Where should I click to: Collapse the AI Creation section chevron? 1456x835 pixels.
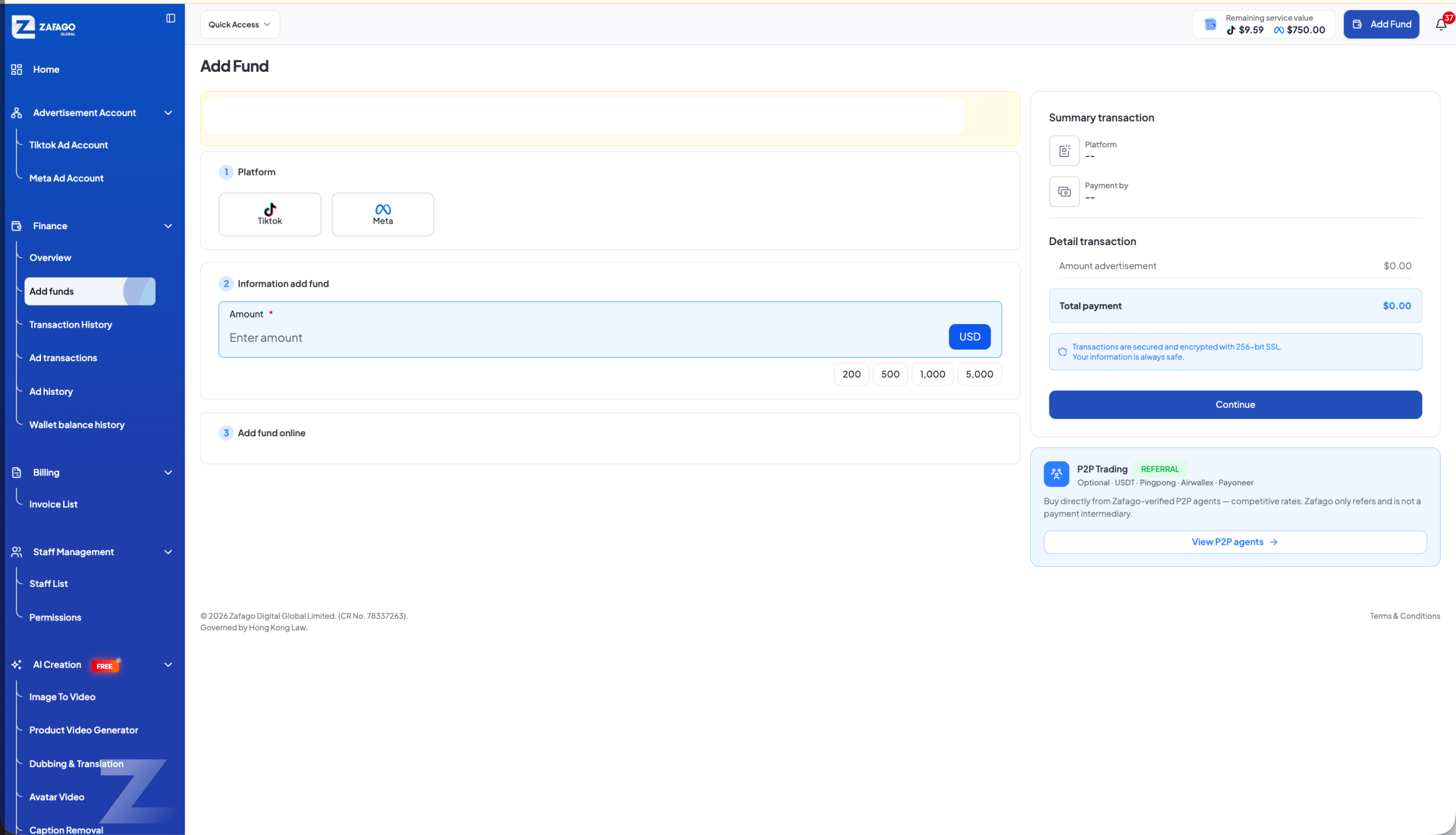coord(168,665)
